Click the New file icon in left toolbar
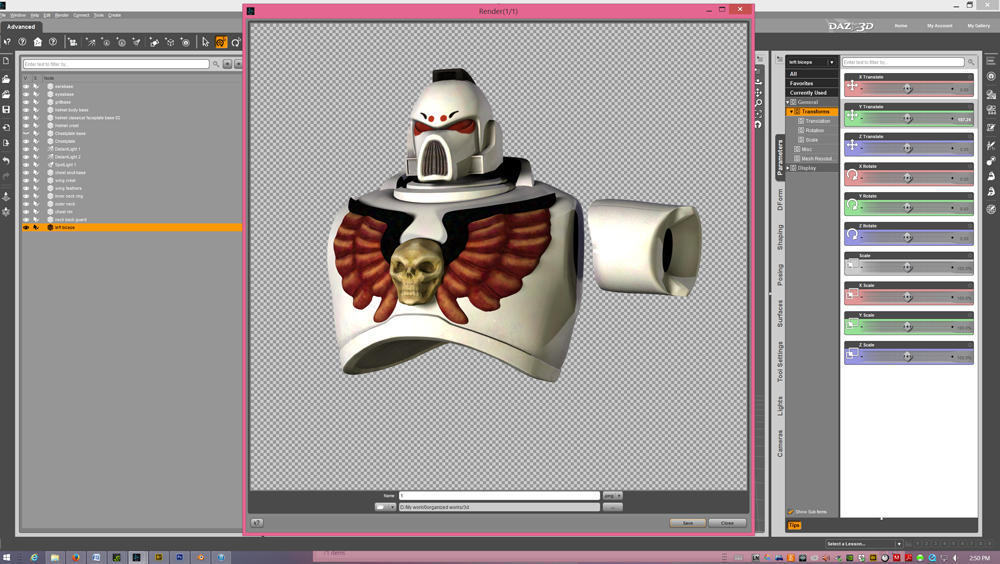The image size is (1000, 564). pos(6,62)
